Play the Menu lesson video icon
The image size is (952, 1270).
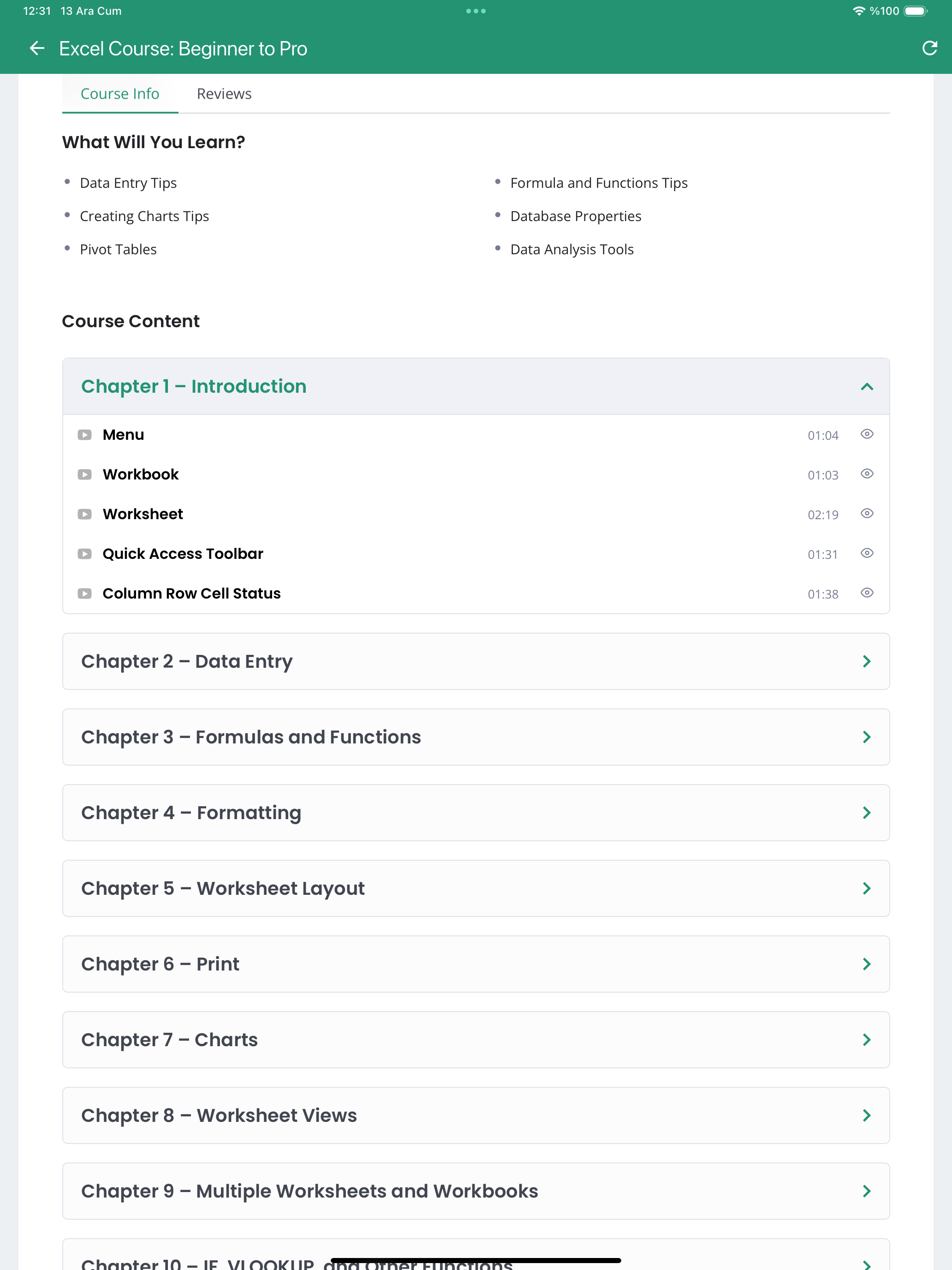click(84, 435)
